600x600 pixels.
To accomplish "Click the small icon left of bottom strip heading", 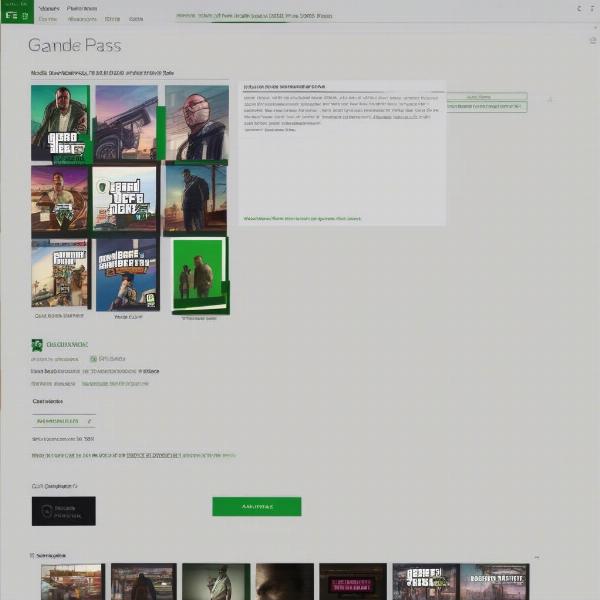I will tap(33, 555).
